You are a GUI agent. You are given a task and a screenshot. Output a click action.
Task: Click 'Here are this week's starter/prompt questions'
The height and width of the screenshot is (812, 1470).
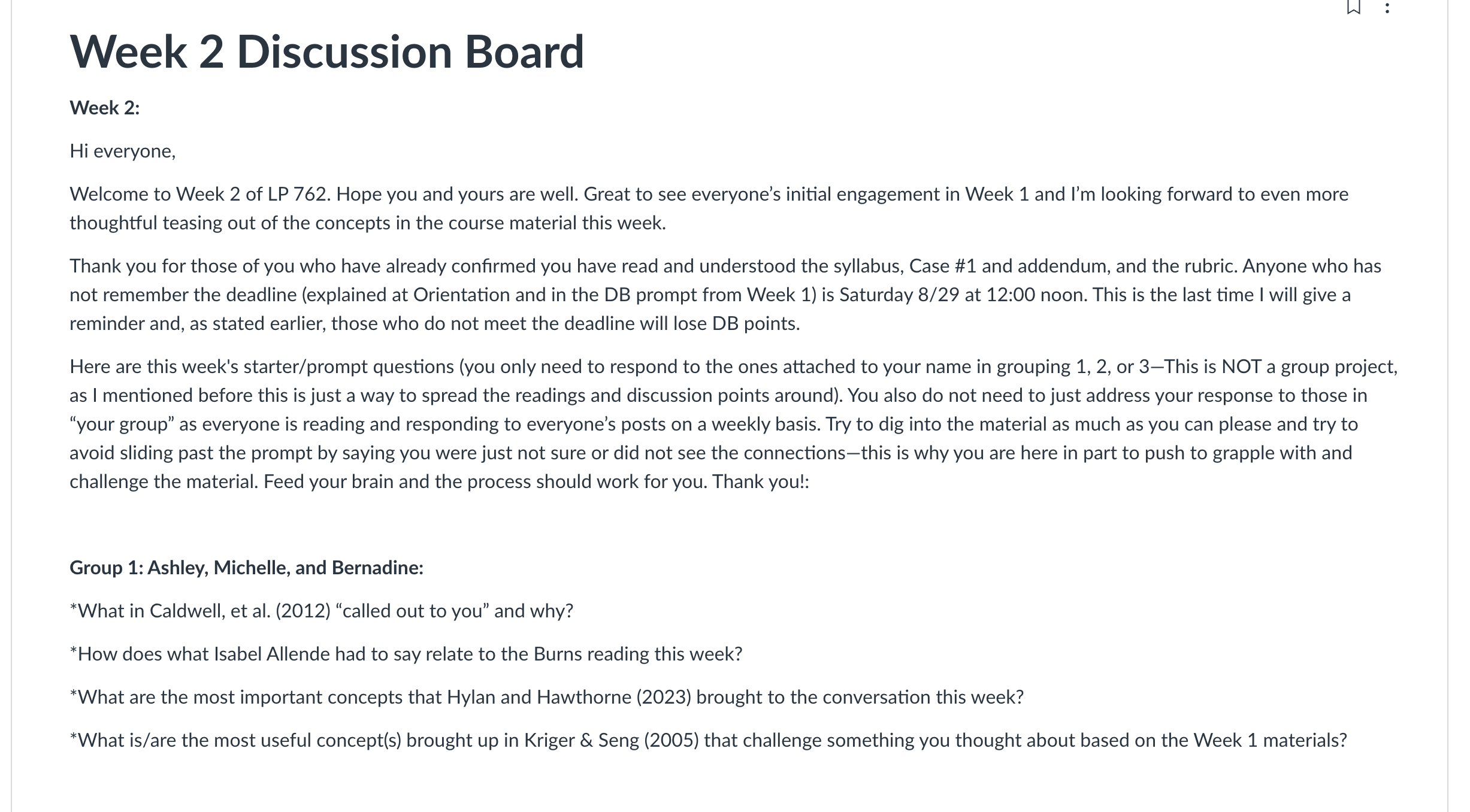[262, 366]
